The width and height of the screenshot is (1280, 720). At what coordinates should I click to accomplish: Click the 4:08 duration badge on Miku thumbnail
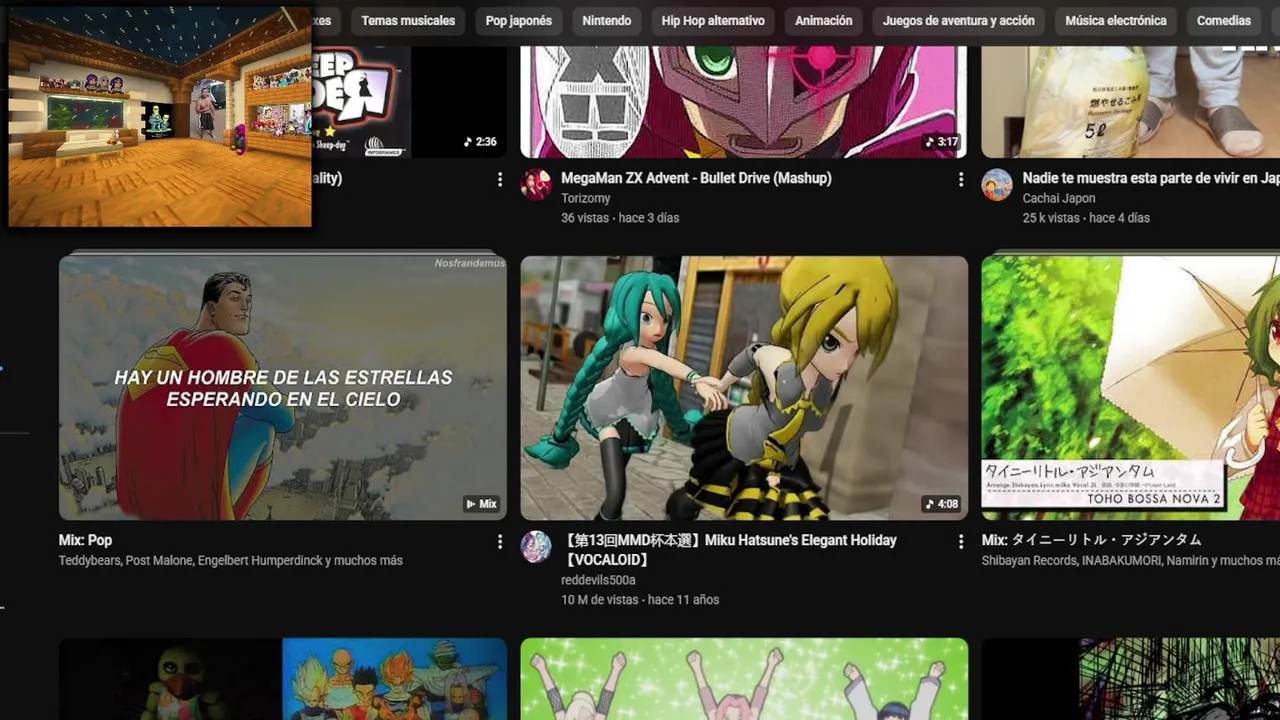tap(941, 504)
